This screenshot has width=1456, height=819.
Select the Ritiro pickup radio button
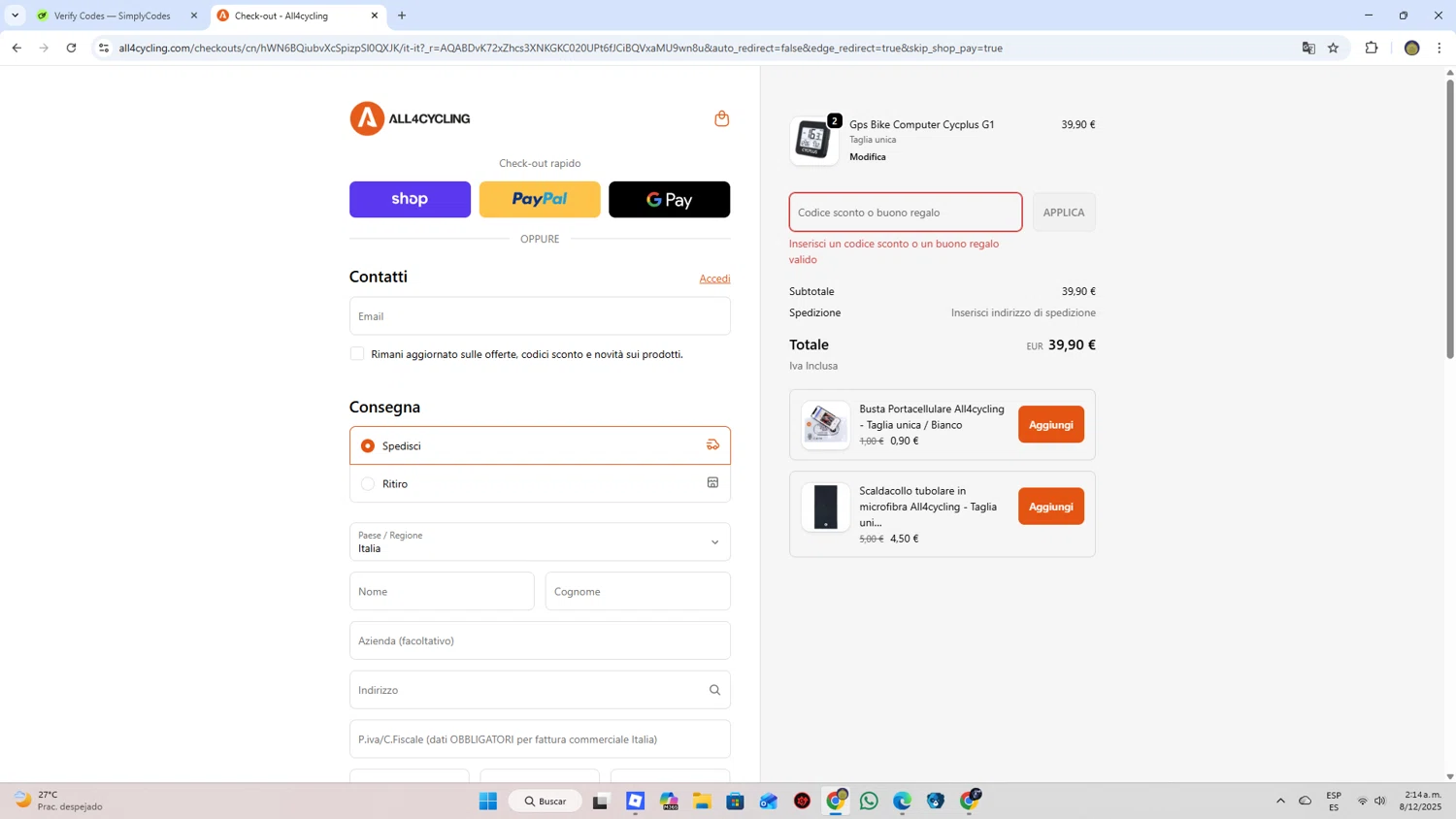pos(367,483)
